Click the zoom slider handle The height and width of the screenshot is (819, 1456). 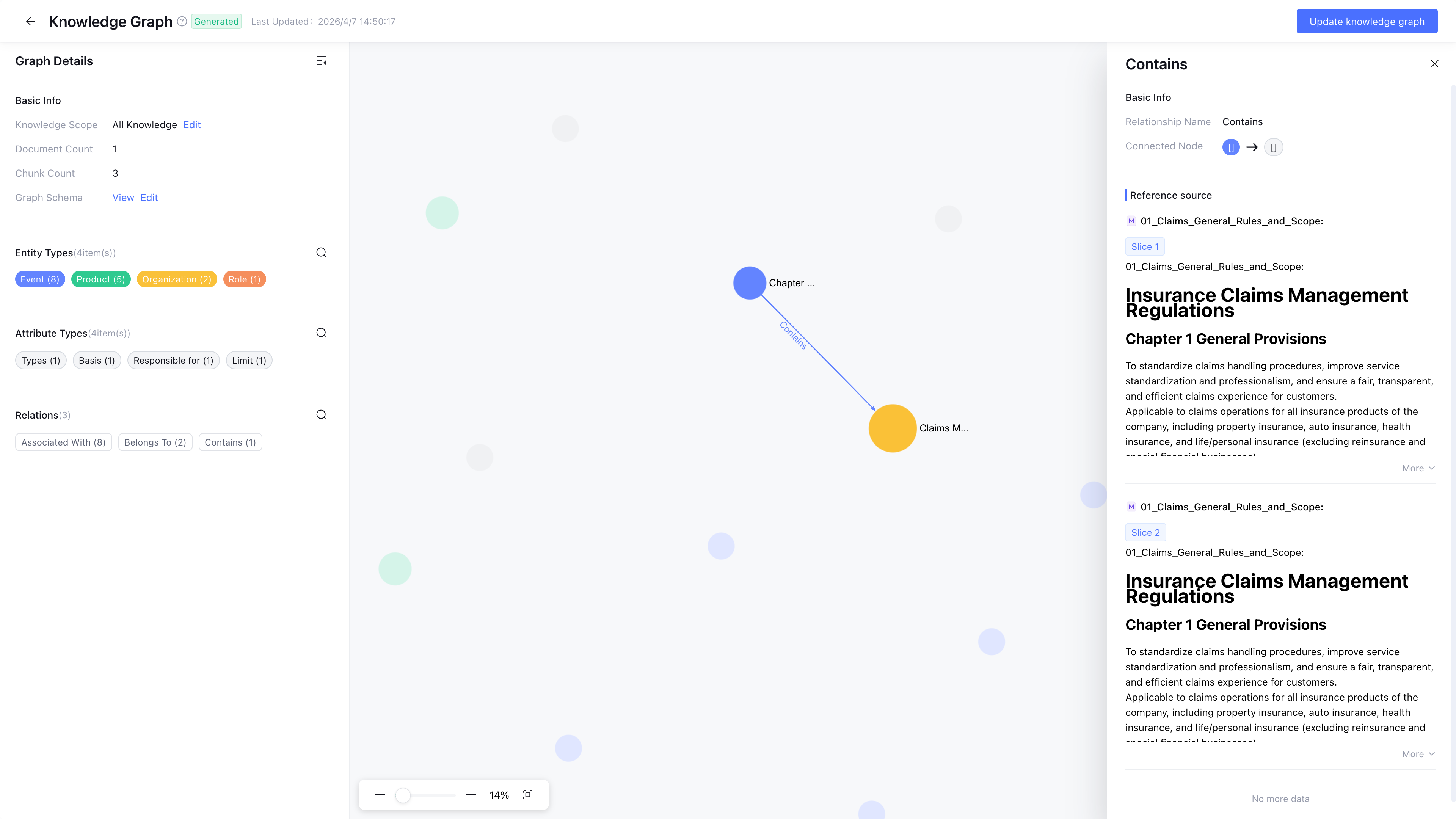402,795
